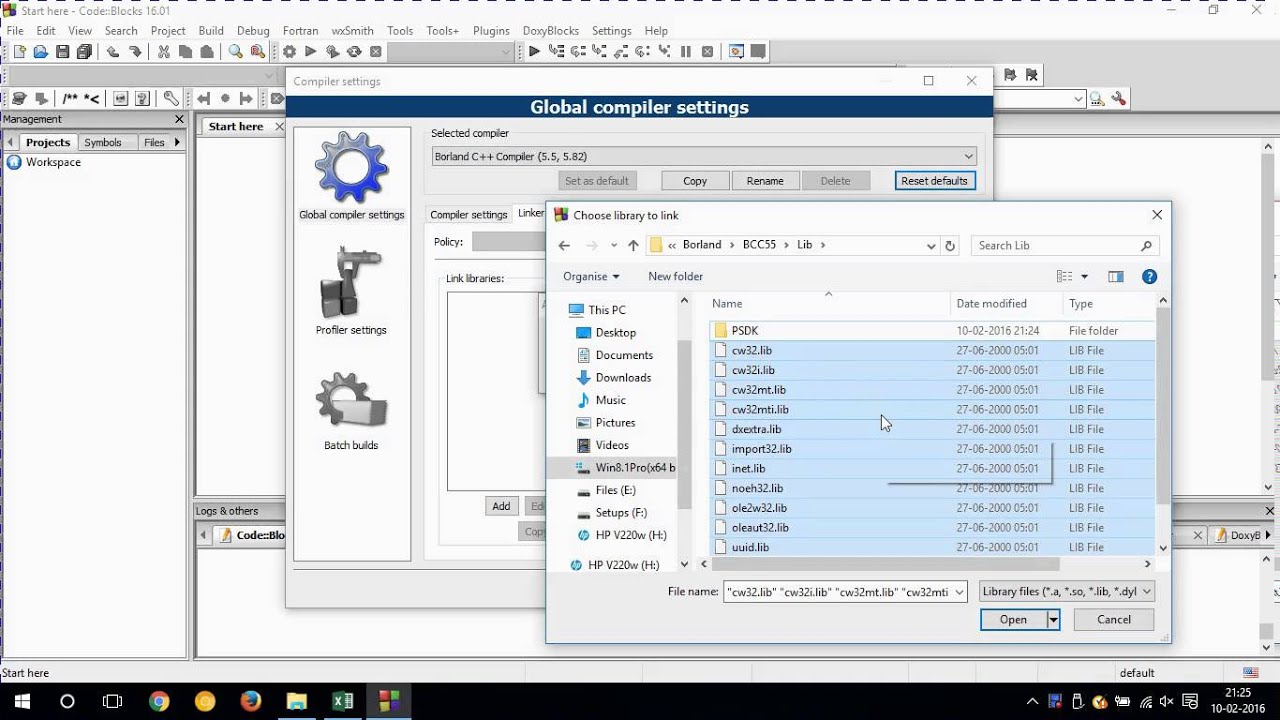Open the Fortran menu
Image resolution: width=1280 pixels, height=720 pixels.
300,31
